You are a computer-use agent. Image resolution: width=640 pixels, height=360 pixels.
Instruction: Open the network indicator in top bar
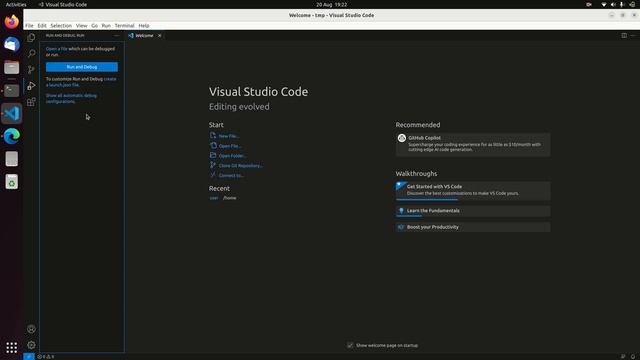pos(604,4)
